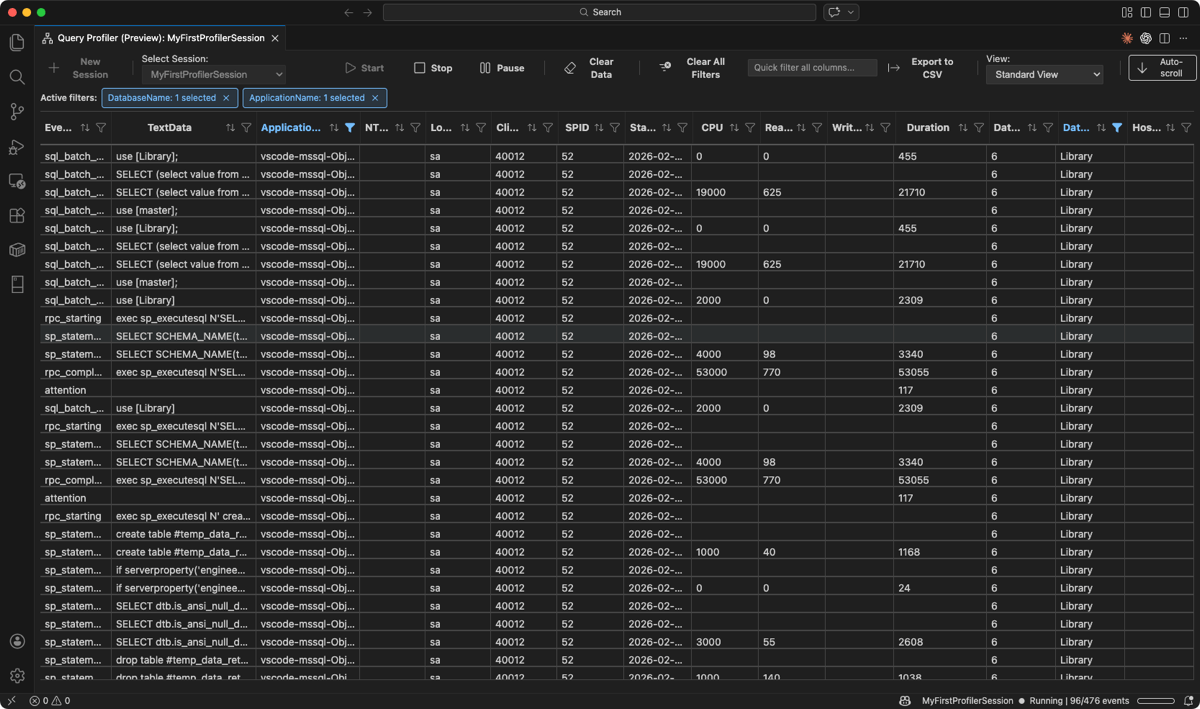Toggle the ApplicationName column filter funnel

[x=349, y=128]
